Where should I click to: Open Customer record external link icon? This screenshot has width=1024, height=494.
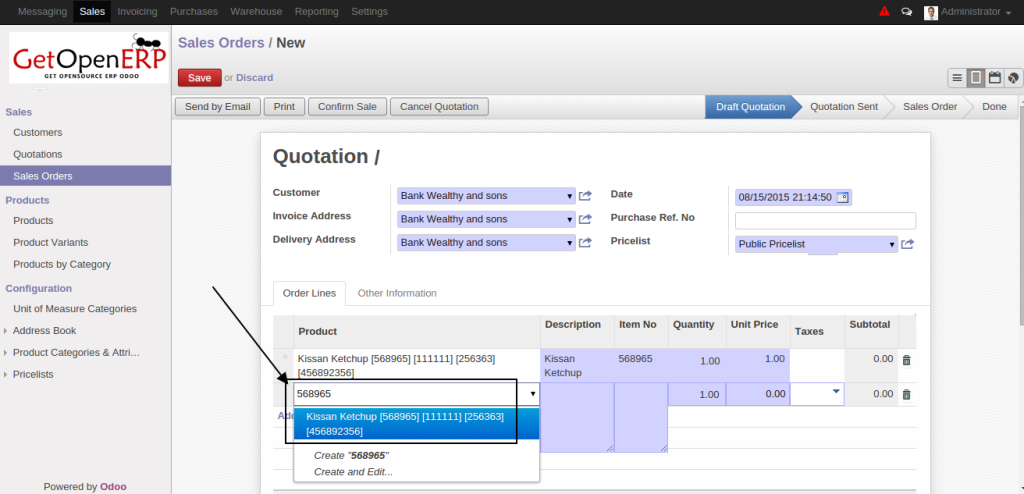click(x=586, y=196)
